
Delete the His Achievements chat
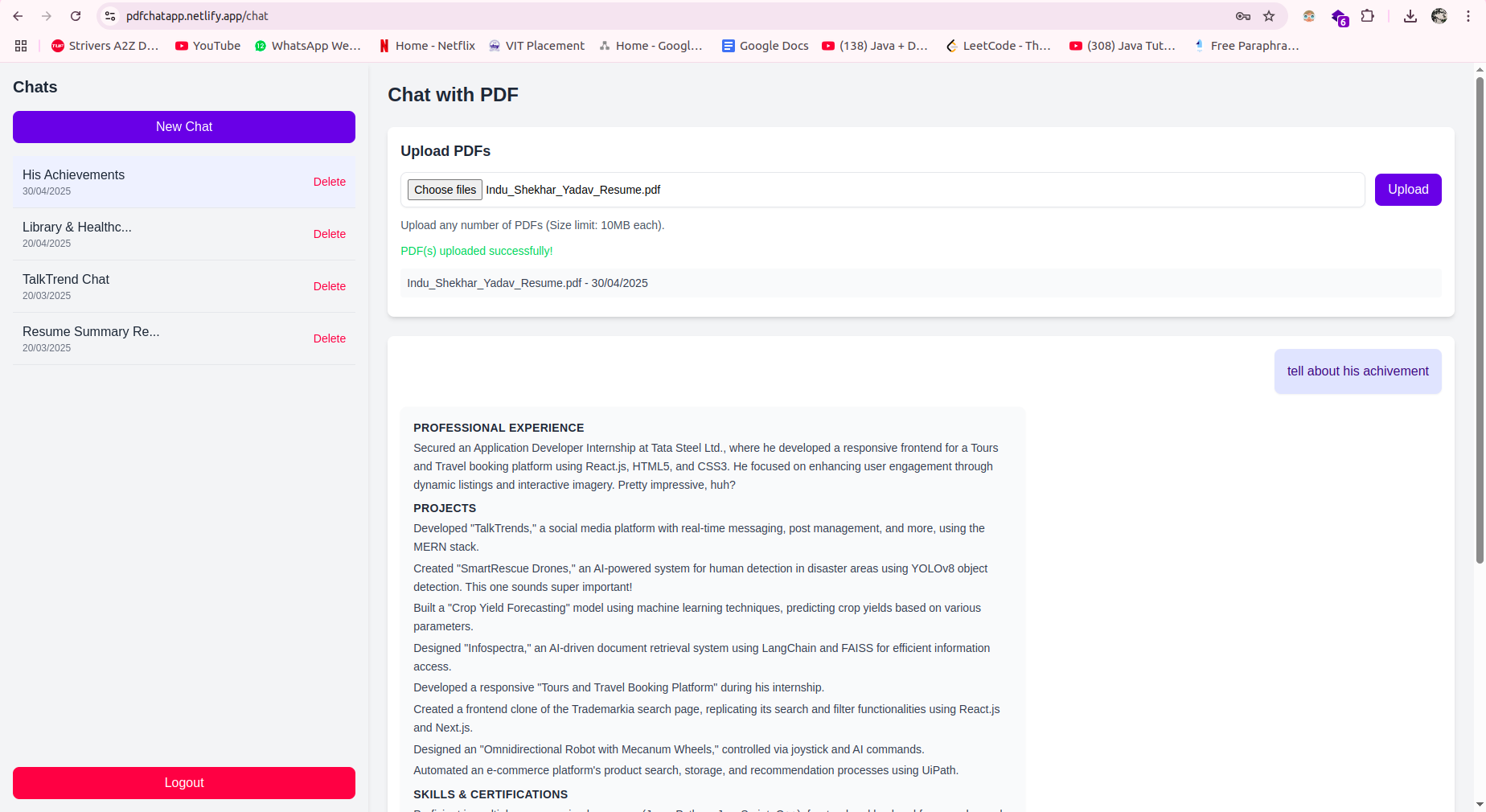(330, 182)
